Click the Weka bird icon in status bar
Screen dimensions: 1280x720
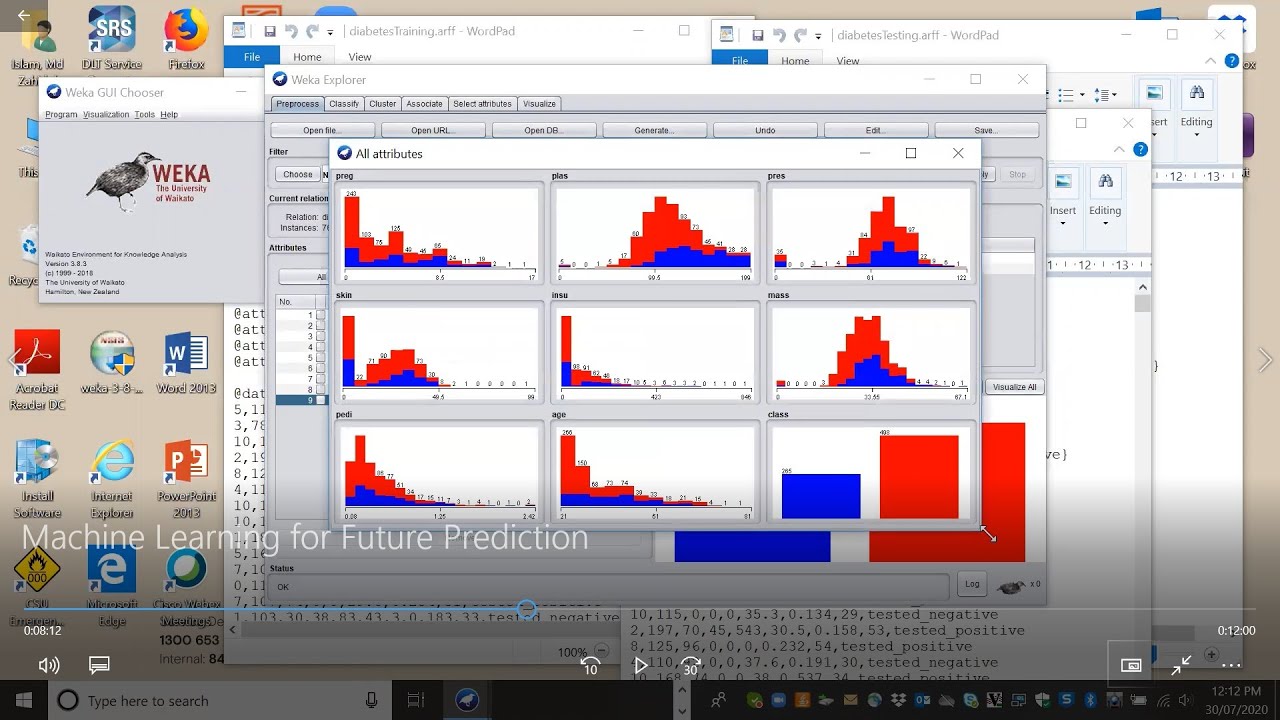1011,587
